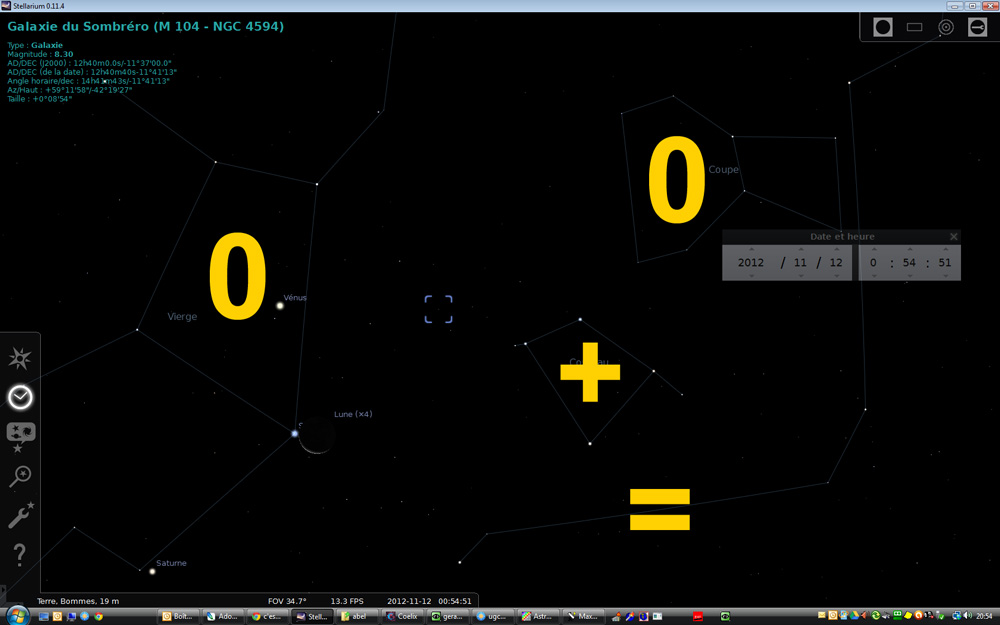This screenshot has height=625, width=1000.
Task: Click the Google Drive tray icon
Action: click(855, 615)
